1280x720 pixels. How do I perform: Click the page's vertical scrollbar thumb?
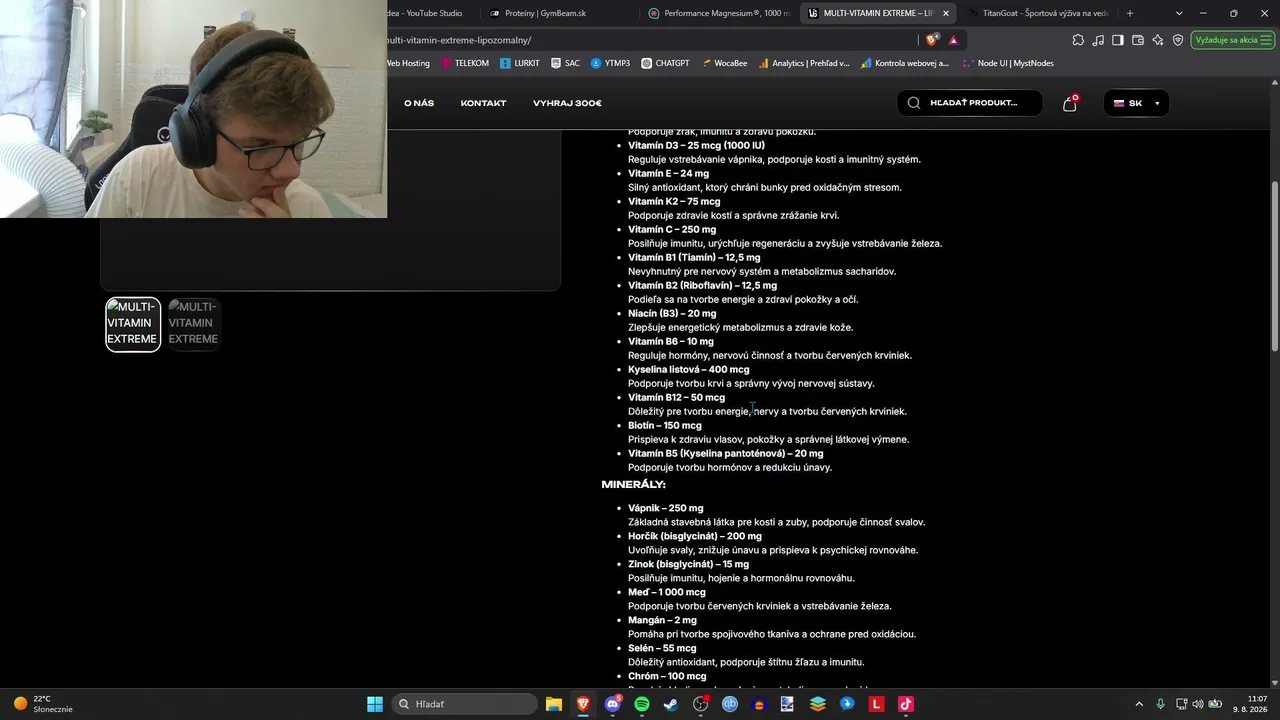1274,265
